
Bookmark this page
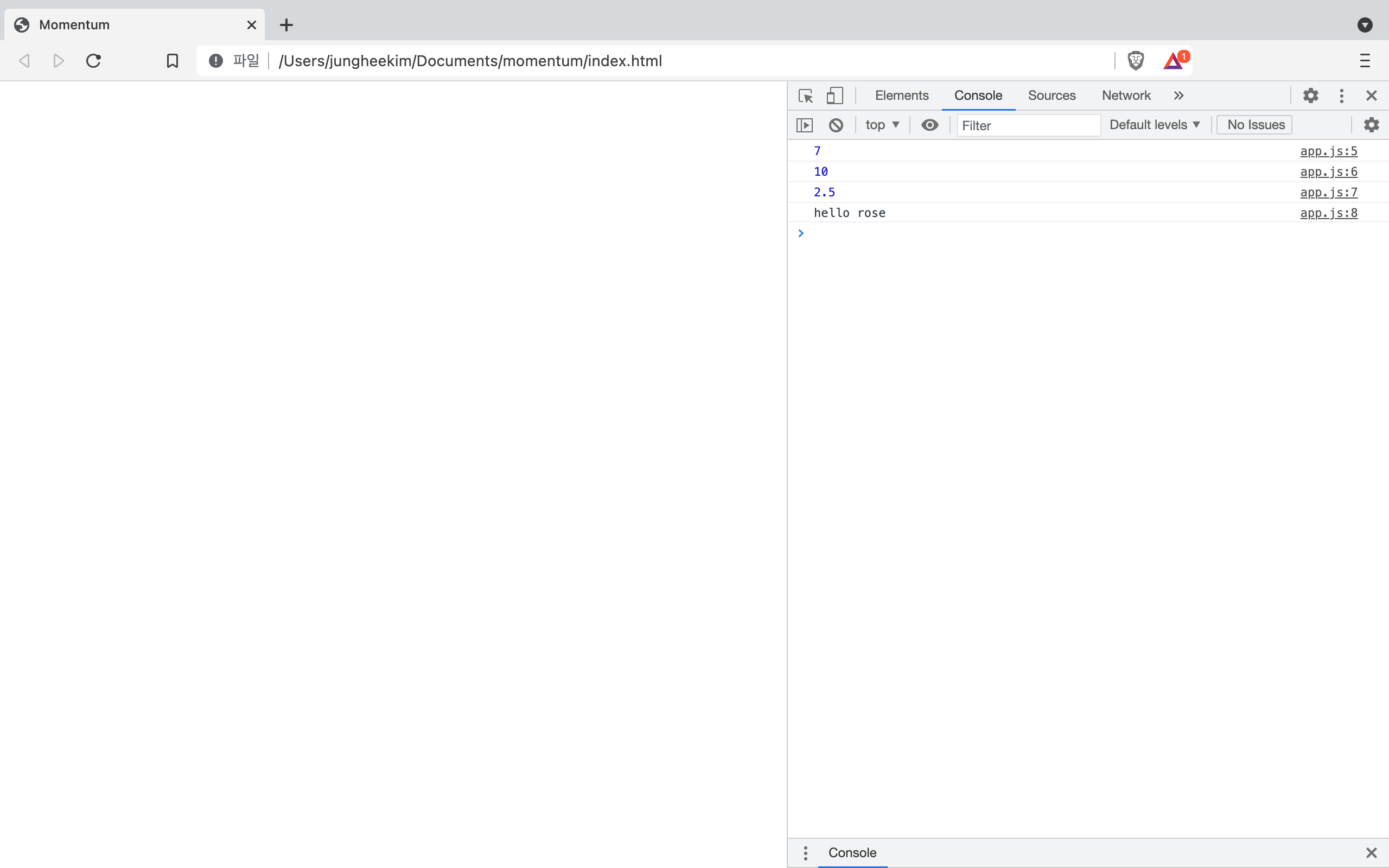click(172, 60)
